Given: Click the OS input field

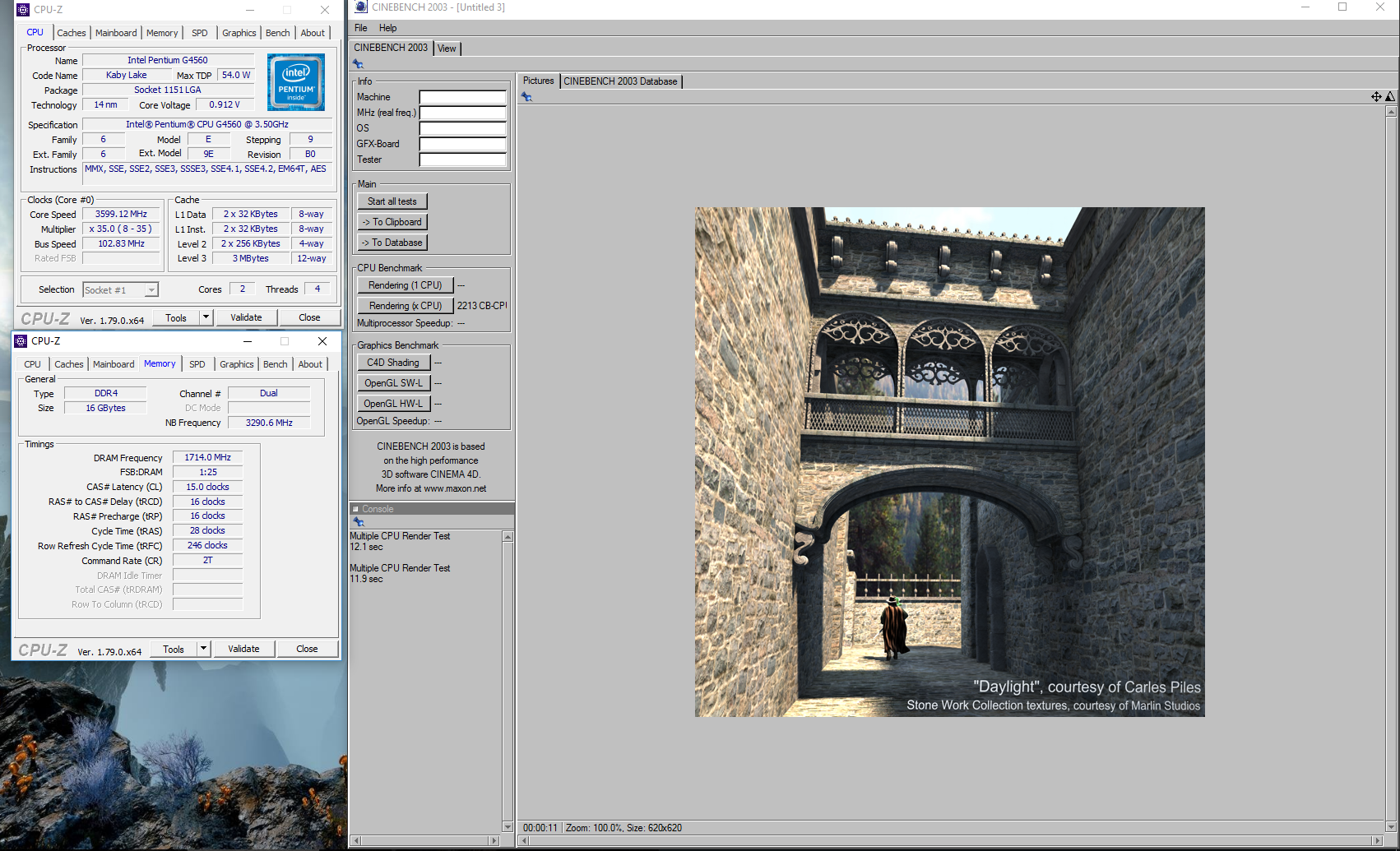Looking at the screenshot, I should (x=462, y=128).
